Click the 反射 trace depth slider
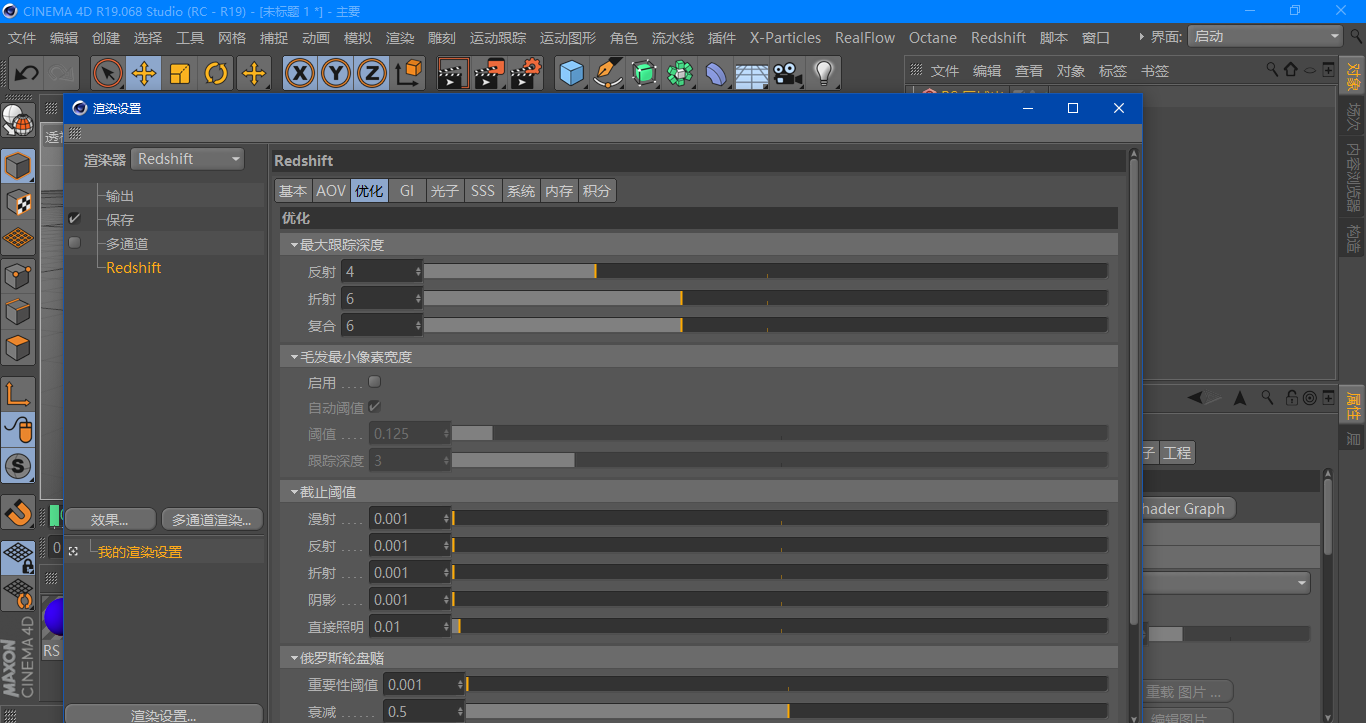1366x723 pixels. (x=766, y=271)
